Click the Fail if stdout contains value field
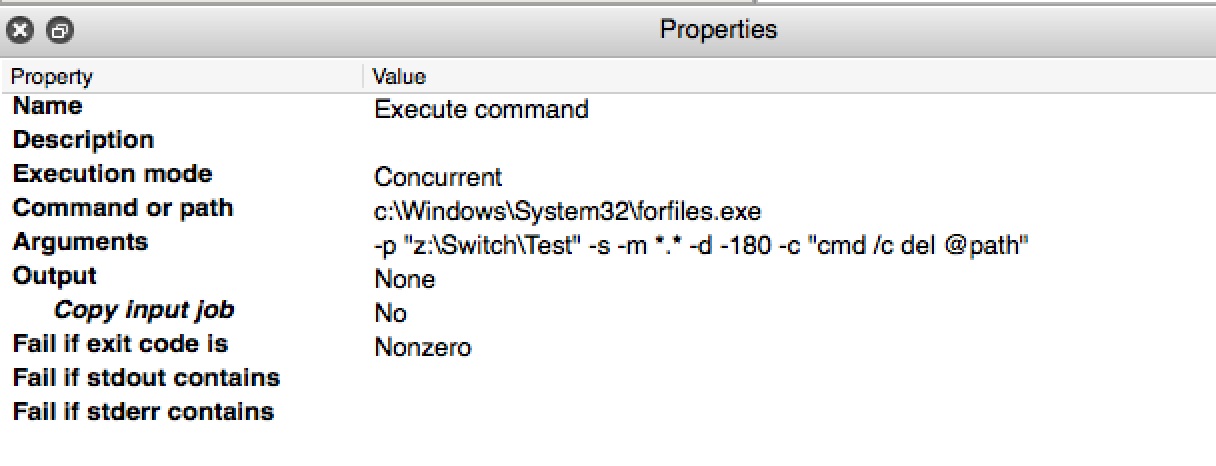1216x466 pixels. (x=790, y=379)
